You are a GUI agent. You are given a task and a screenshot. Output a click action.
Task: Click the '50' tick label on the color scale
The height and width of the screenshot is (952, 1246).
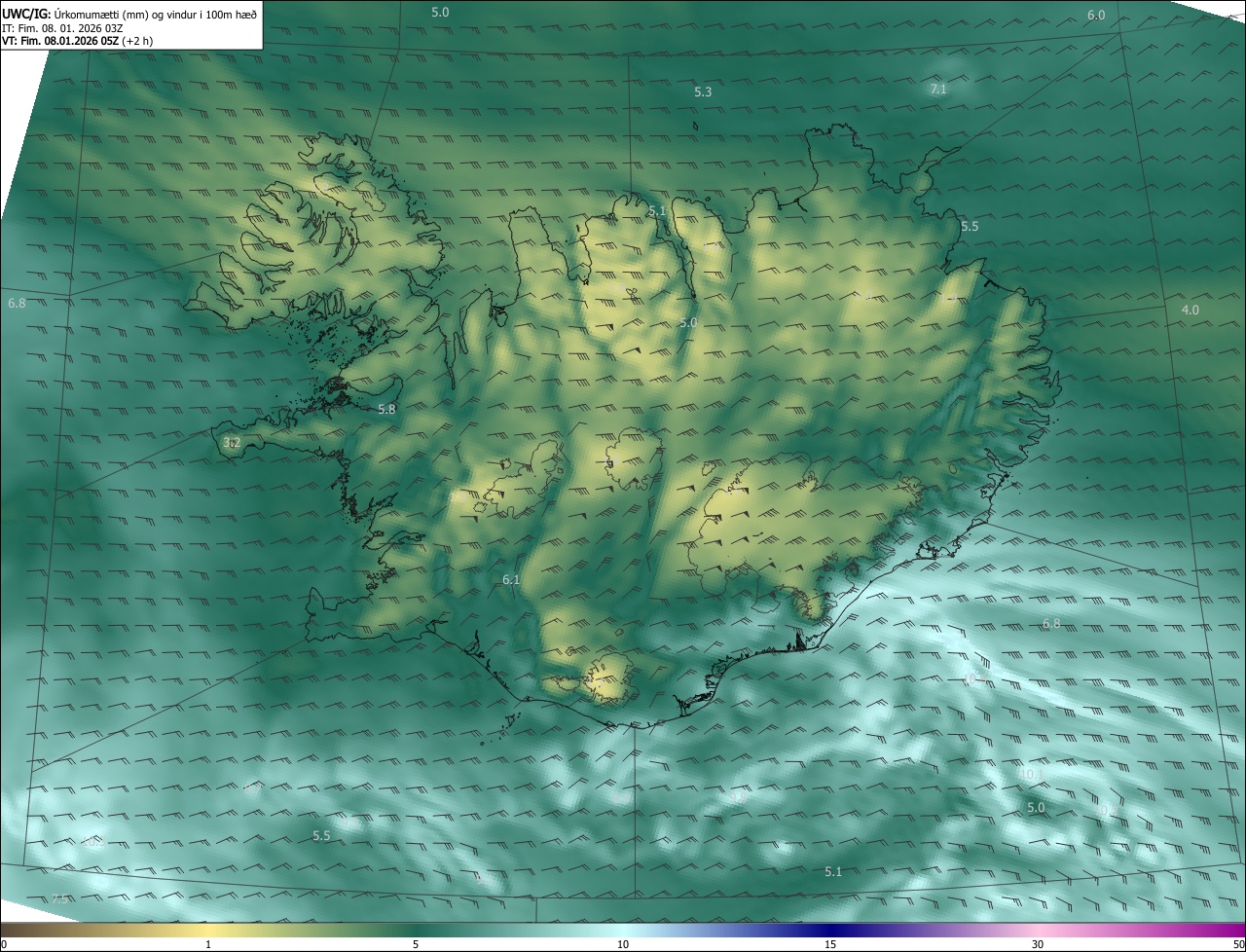[1238, 944]
